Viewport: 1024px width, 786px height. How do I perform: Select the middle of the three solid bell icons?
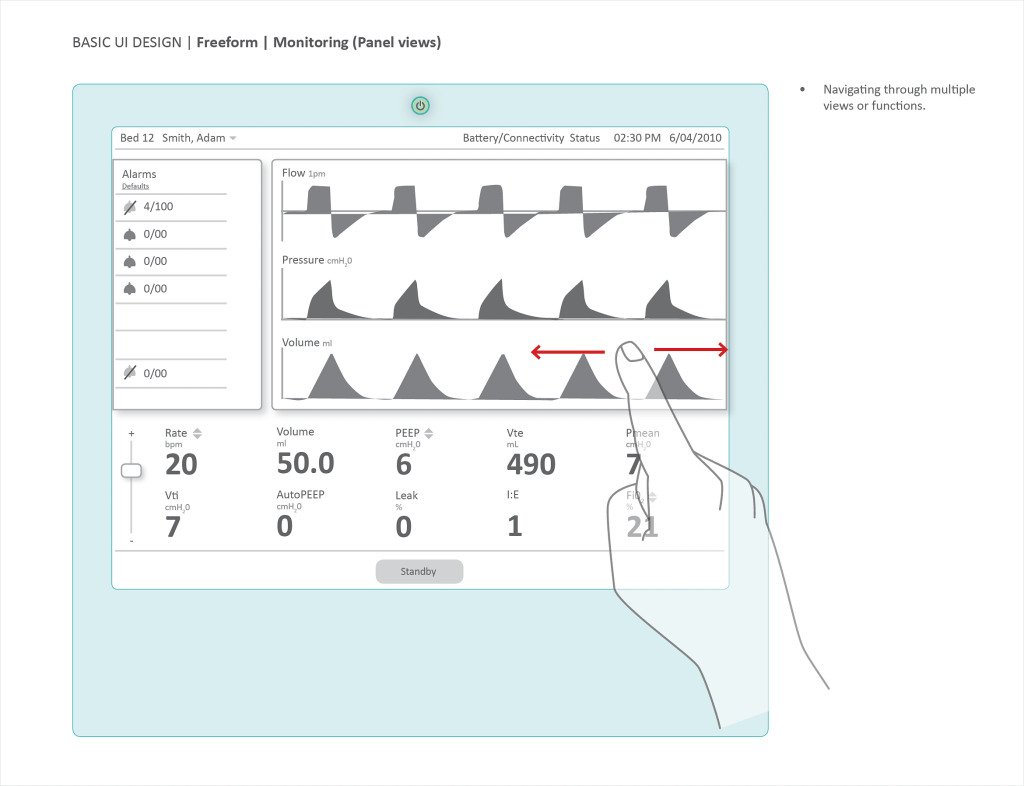129,261
